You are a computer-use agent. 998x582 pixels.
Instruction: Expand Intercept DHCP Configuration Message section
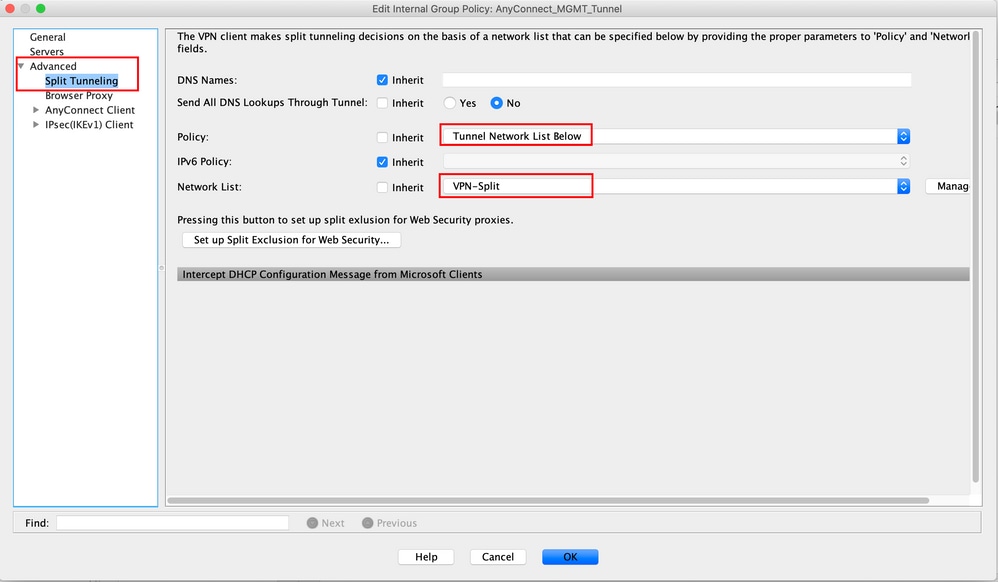click(x=573, y=274)
